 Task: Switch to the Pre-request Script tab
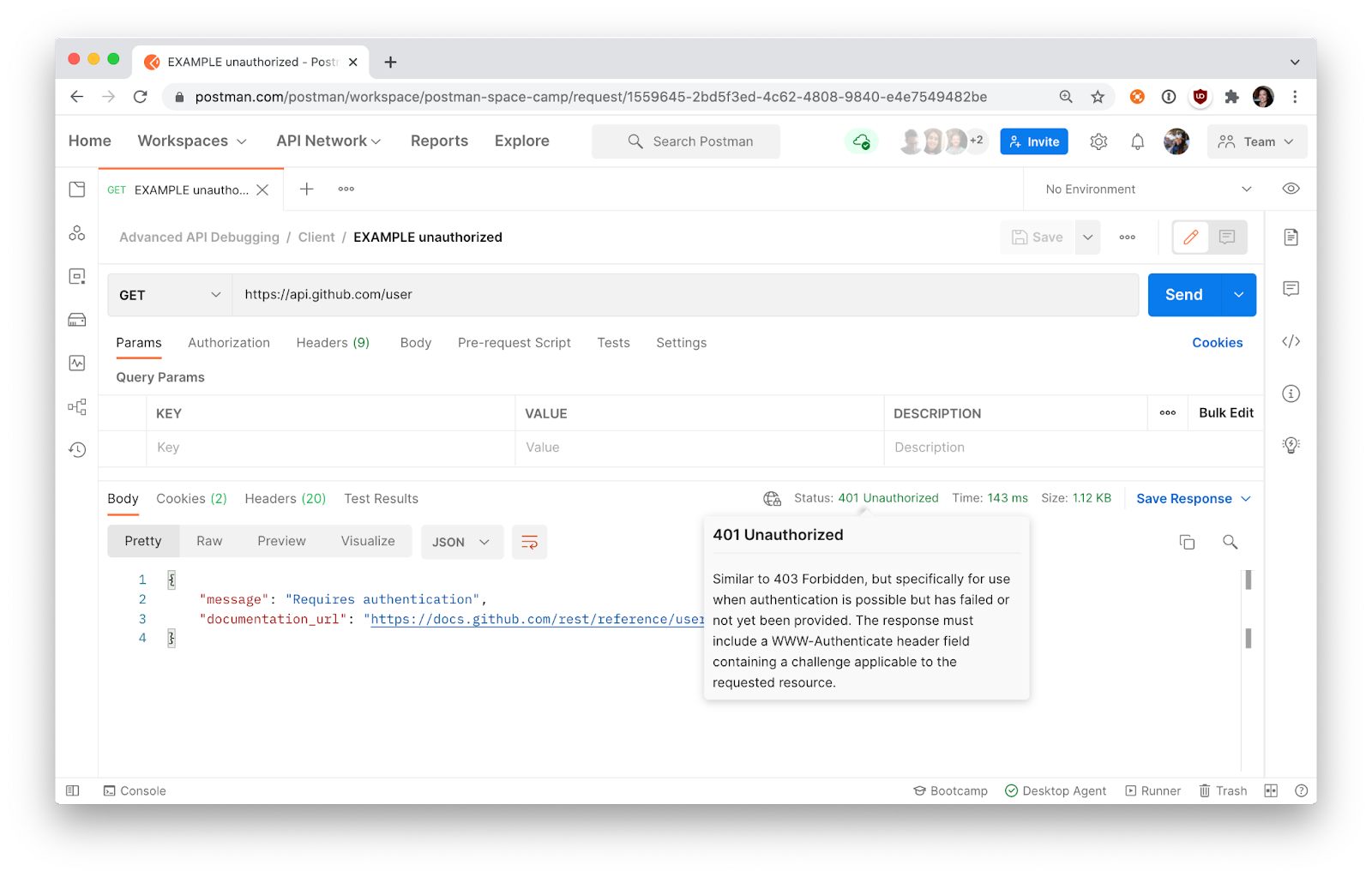(514, 342)
